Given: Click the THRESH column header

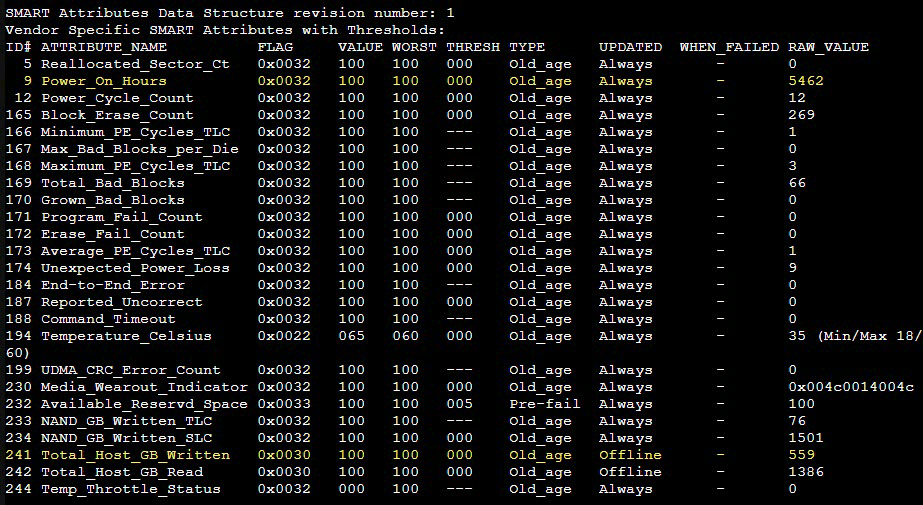Looking at the screenshot, I should [473, 47].
